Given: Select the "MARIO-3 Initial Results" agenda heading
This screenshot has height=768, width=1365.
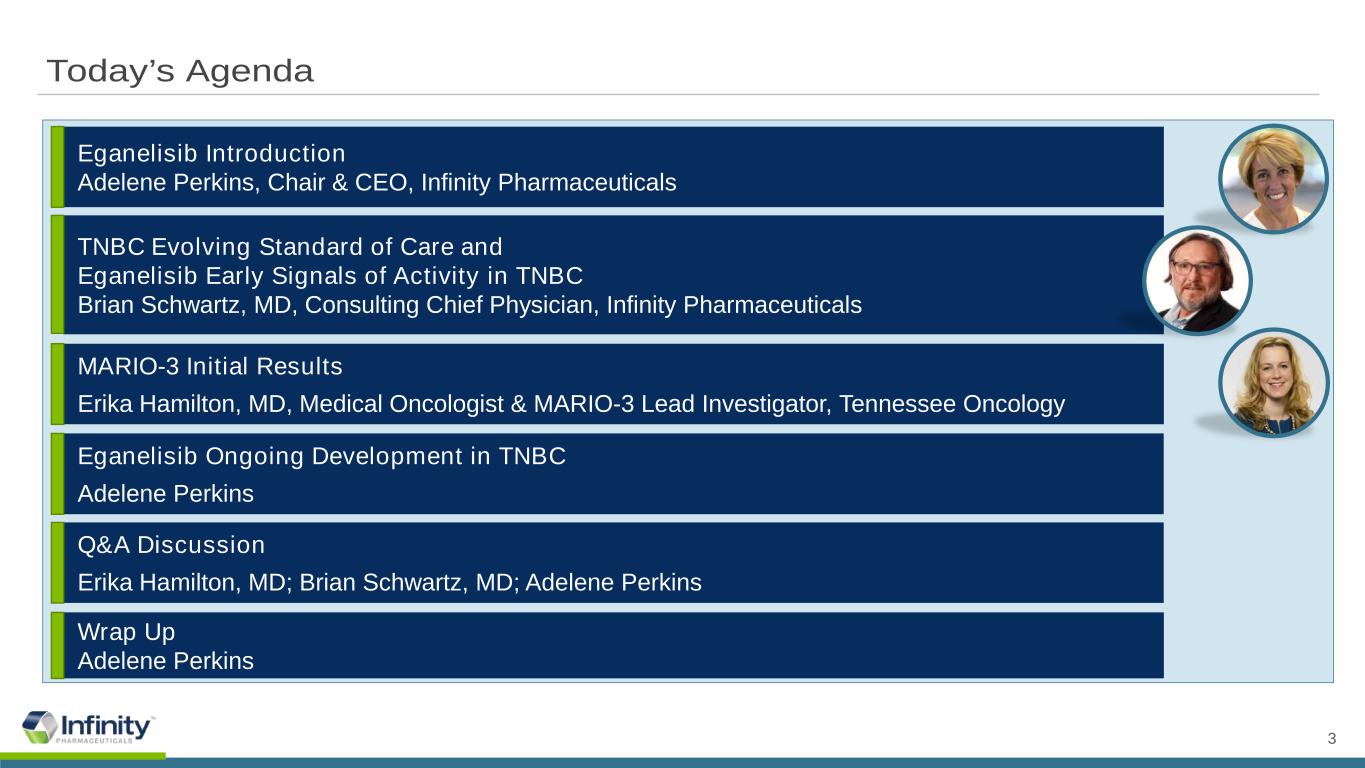Looking at the screenshot, I should (x=210, y=367).
